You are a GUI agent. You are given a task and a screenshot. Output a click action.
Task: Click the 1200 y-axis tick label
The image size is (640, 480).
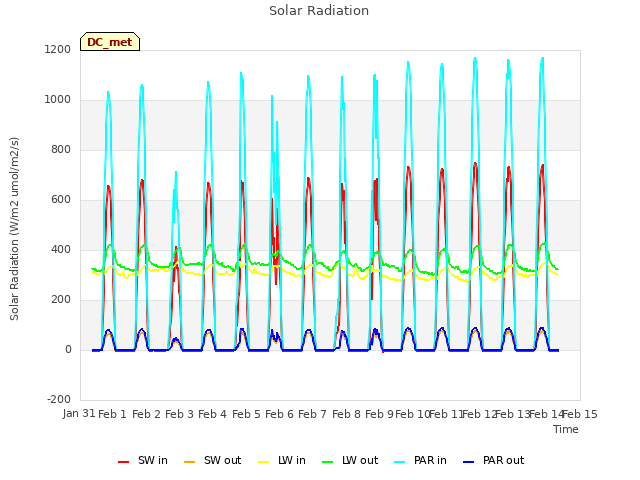point(58,49)
